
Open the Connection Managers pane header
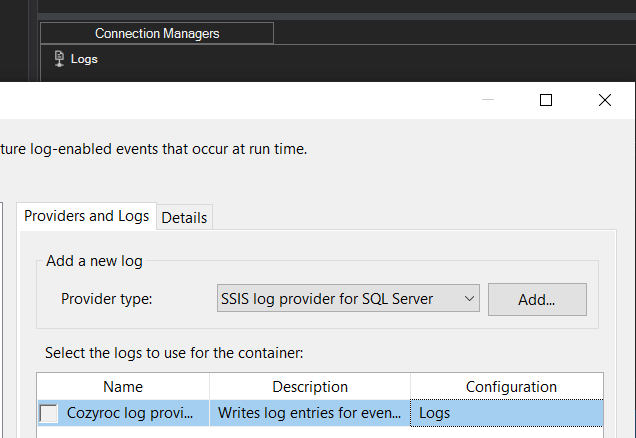pyautogui.click(x=156, y=33)
